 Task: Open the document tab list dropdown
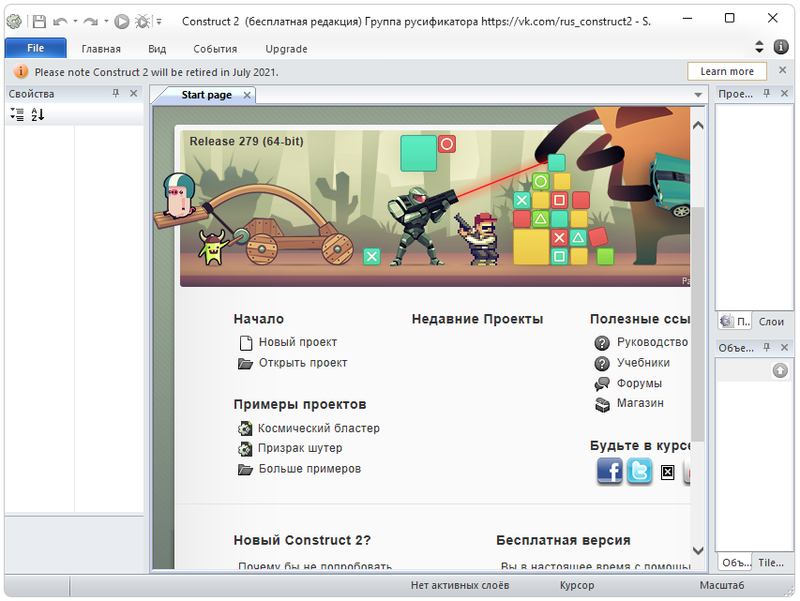698,95
